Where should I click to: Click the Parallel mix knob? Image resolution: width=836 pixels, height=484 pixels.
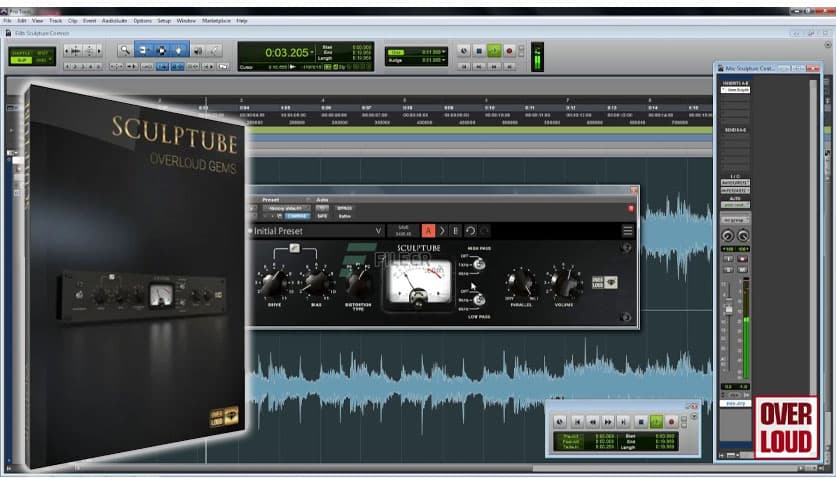521,282
